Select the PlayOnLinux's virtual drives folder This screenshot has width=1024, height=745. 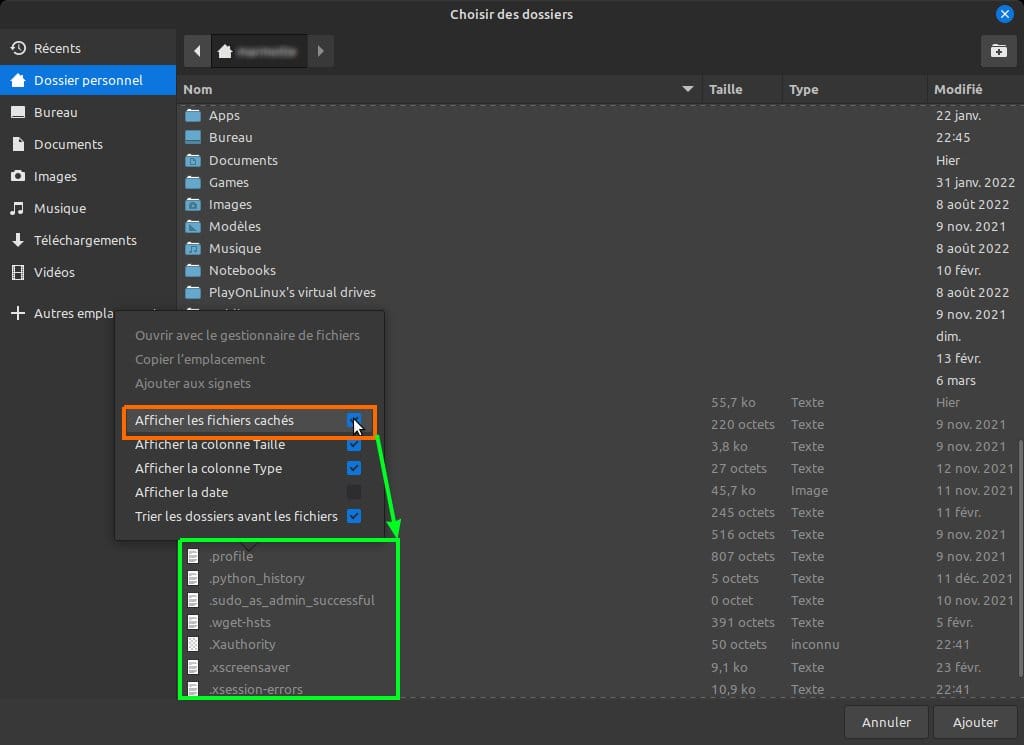coord(292,293)
